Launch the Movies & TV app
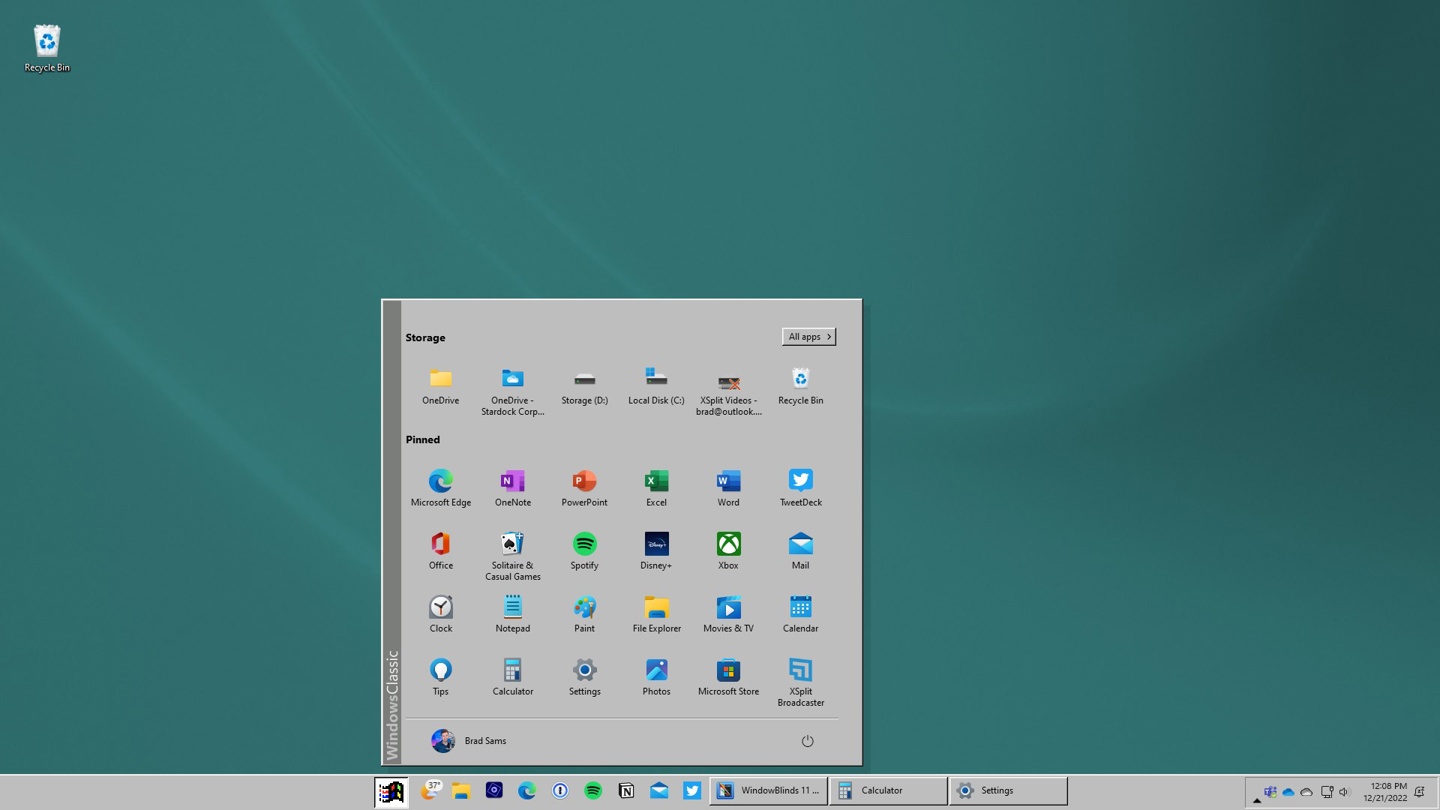Viewport: 1440px width, 810px height. click(x=728, y=608)
